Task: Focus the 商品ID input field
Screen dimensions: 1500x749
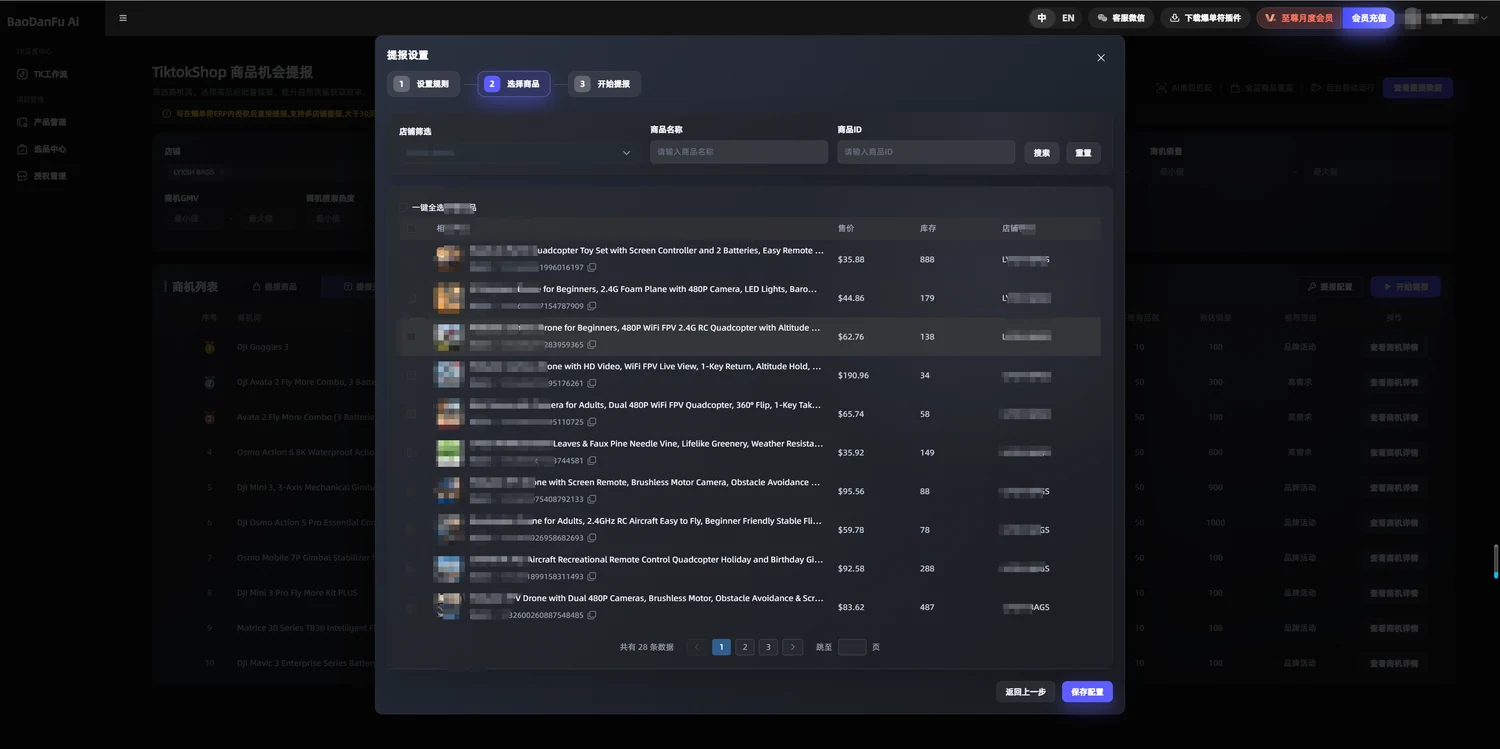Action: pyautogui.click(x=926, y=152)
